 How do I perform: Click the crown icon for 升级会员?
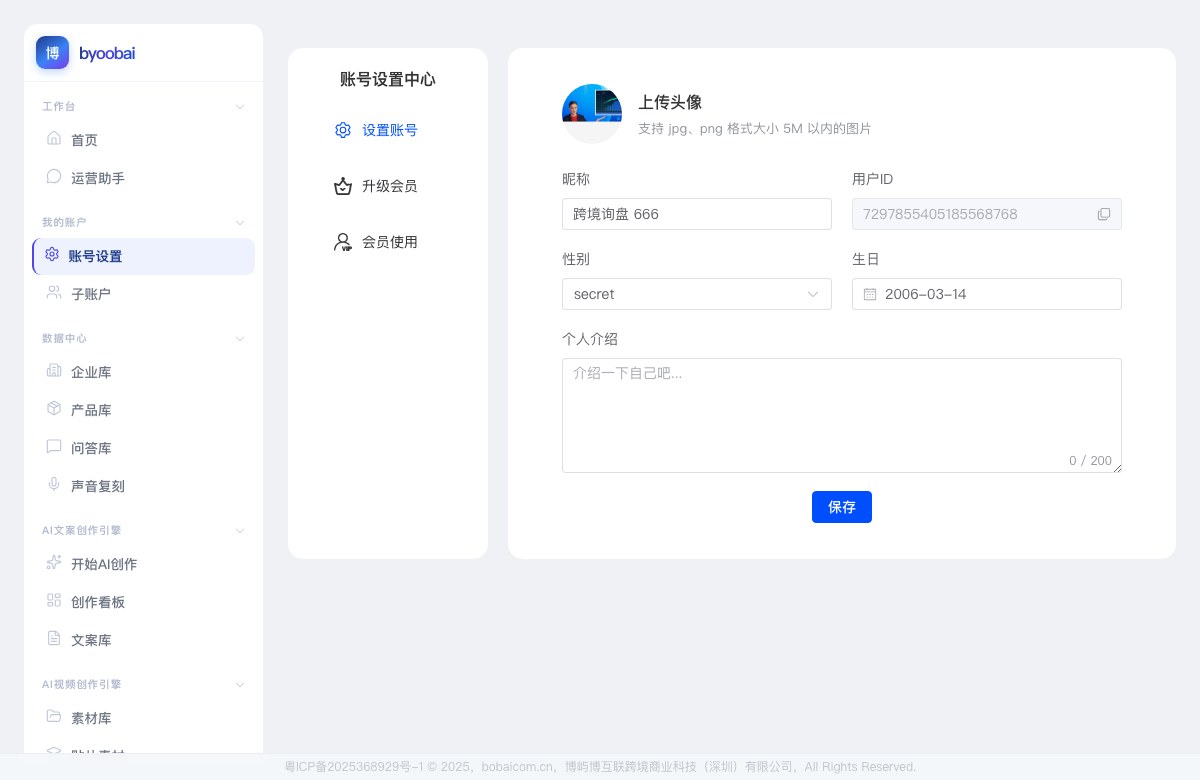click(343, 186)
